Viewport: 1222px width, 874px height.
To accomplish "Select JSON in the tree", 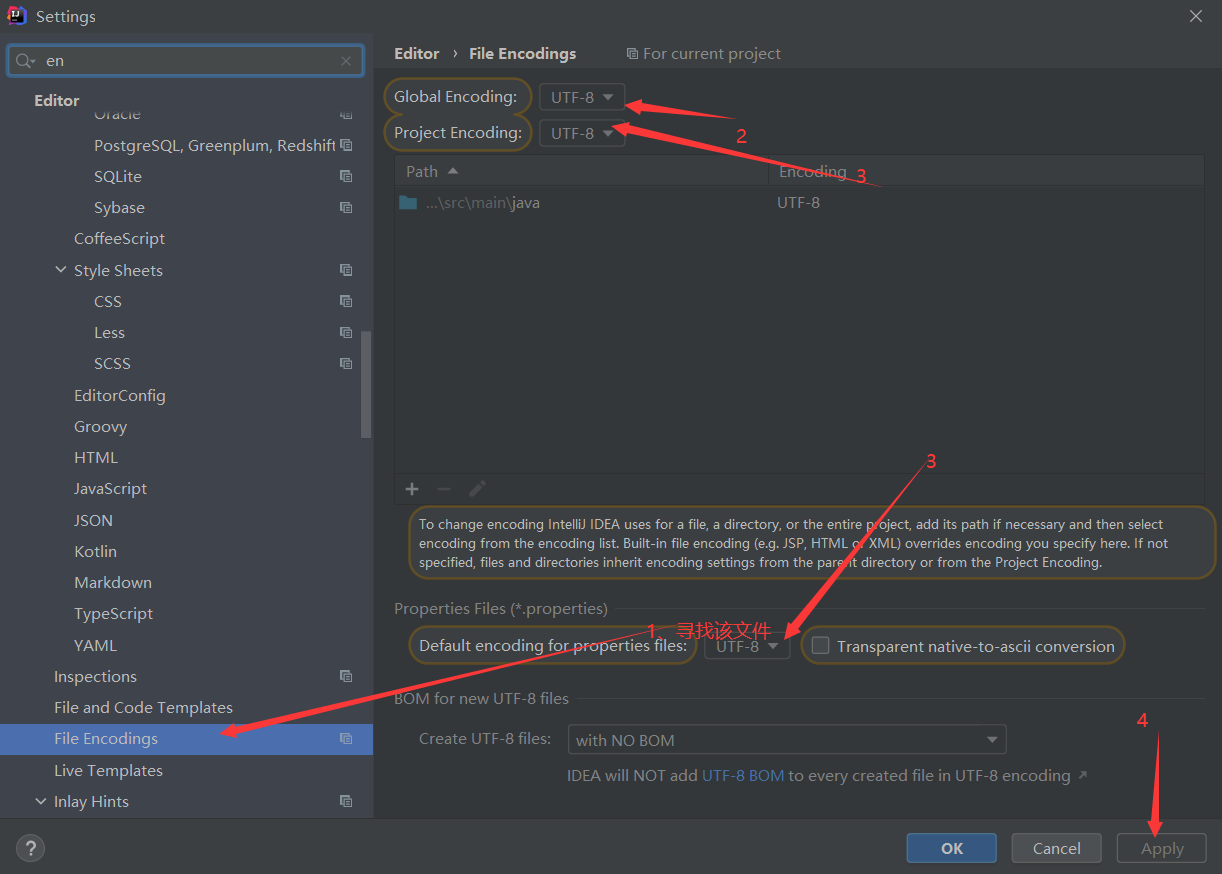I will coord(93,520).
